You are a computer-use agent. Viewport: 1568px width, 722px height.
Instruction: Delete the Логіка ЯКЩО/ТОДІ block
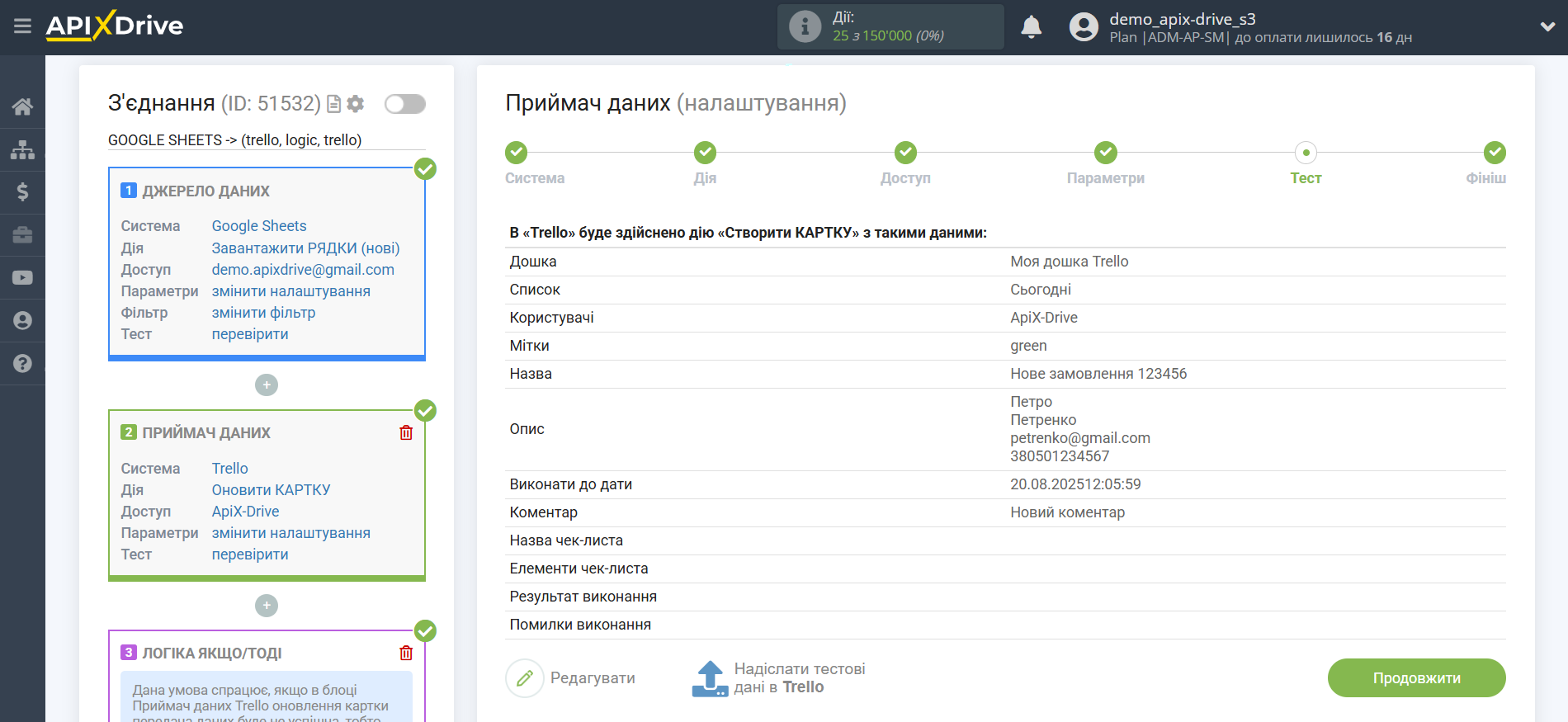(406, 654)
